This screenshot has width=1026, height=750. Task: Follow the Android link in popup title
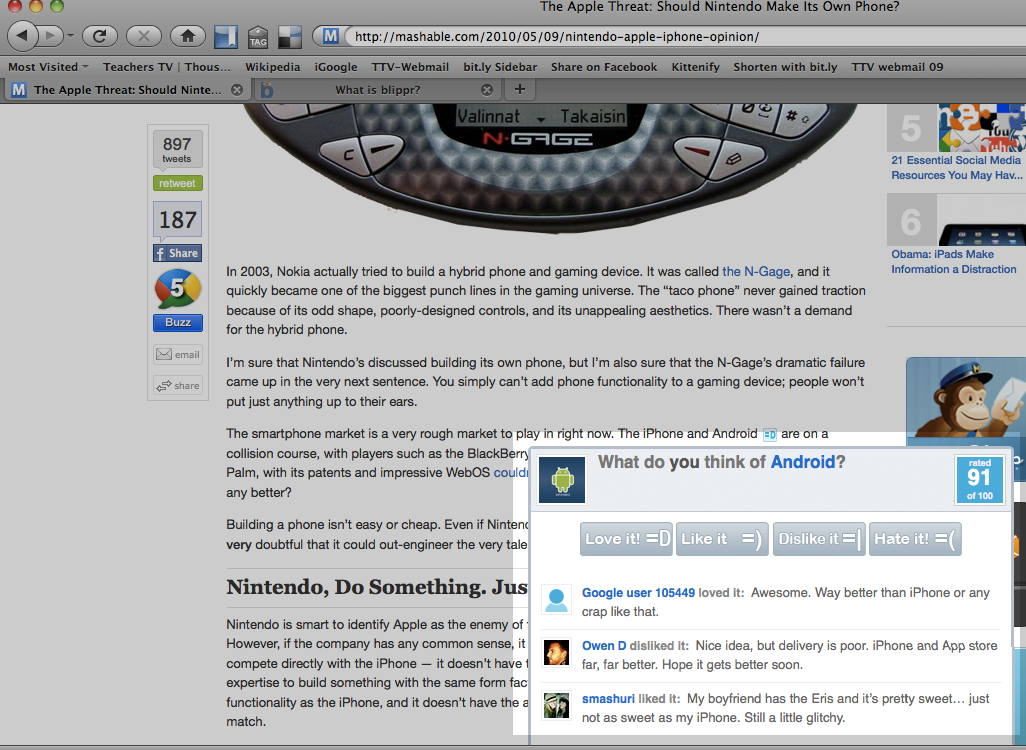click(x=803, y=462)
